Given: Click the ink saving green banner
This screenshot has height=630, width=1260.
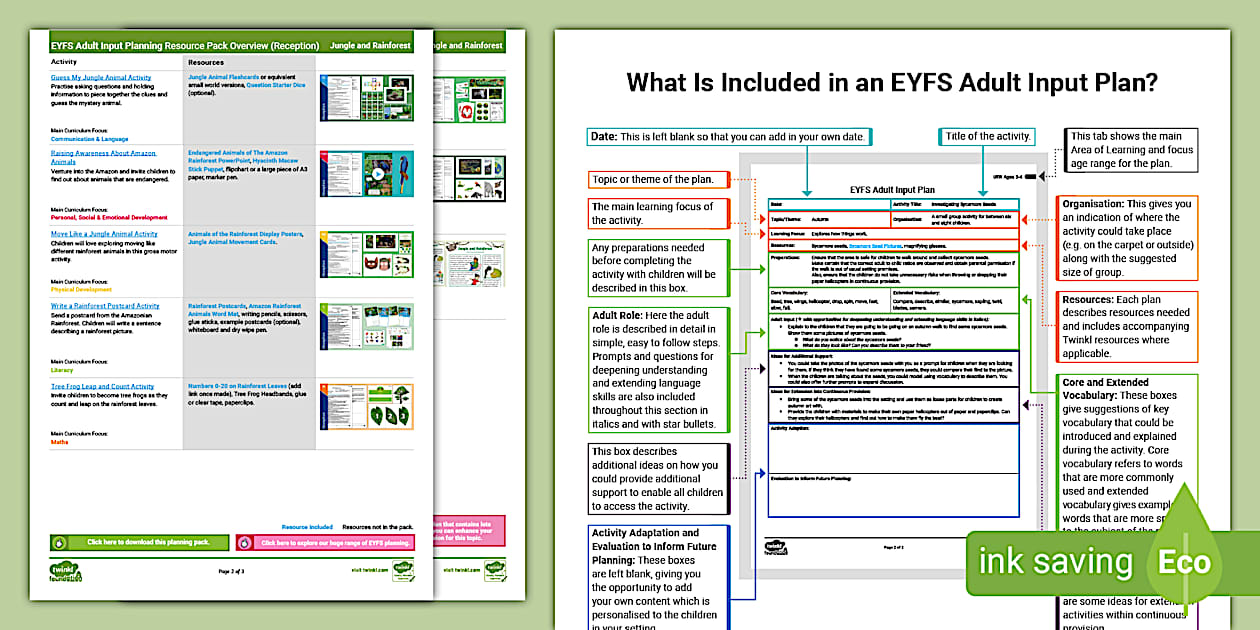Looking at the screenshot, I should pos(1055,562).
